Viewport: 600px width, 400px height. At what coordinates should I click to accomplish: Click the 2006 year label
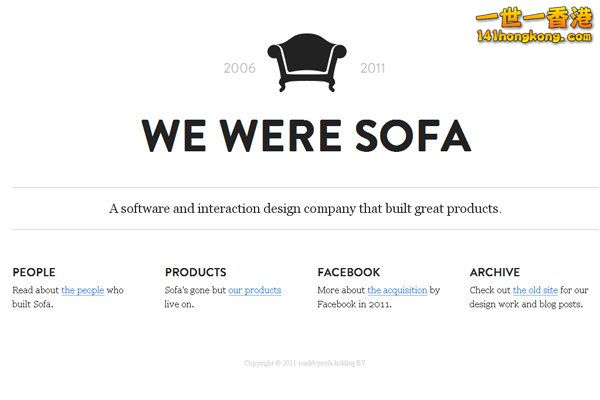239,69
